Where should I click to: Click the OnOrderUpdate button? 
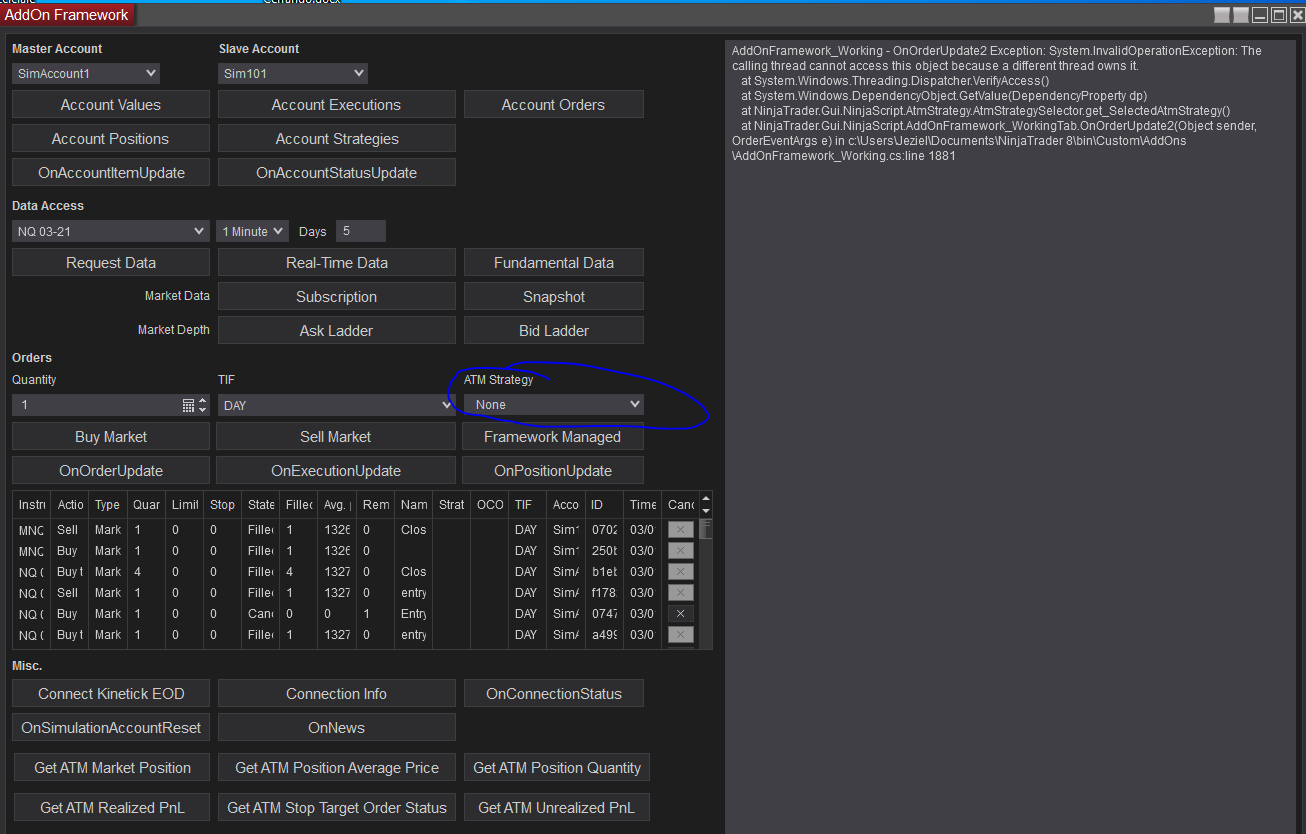pos(111,471)
